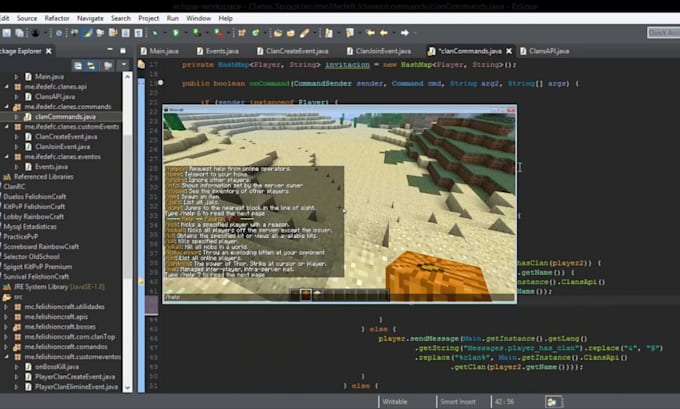Click the status bar icon right of cursor position
Screen dimensions: 680x409
pos(554,402)
